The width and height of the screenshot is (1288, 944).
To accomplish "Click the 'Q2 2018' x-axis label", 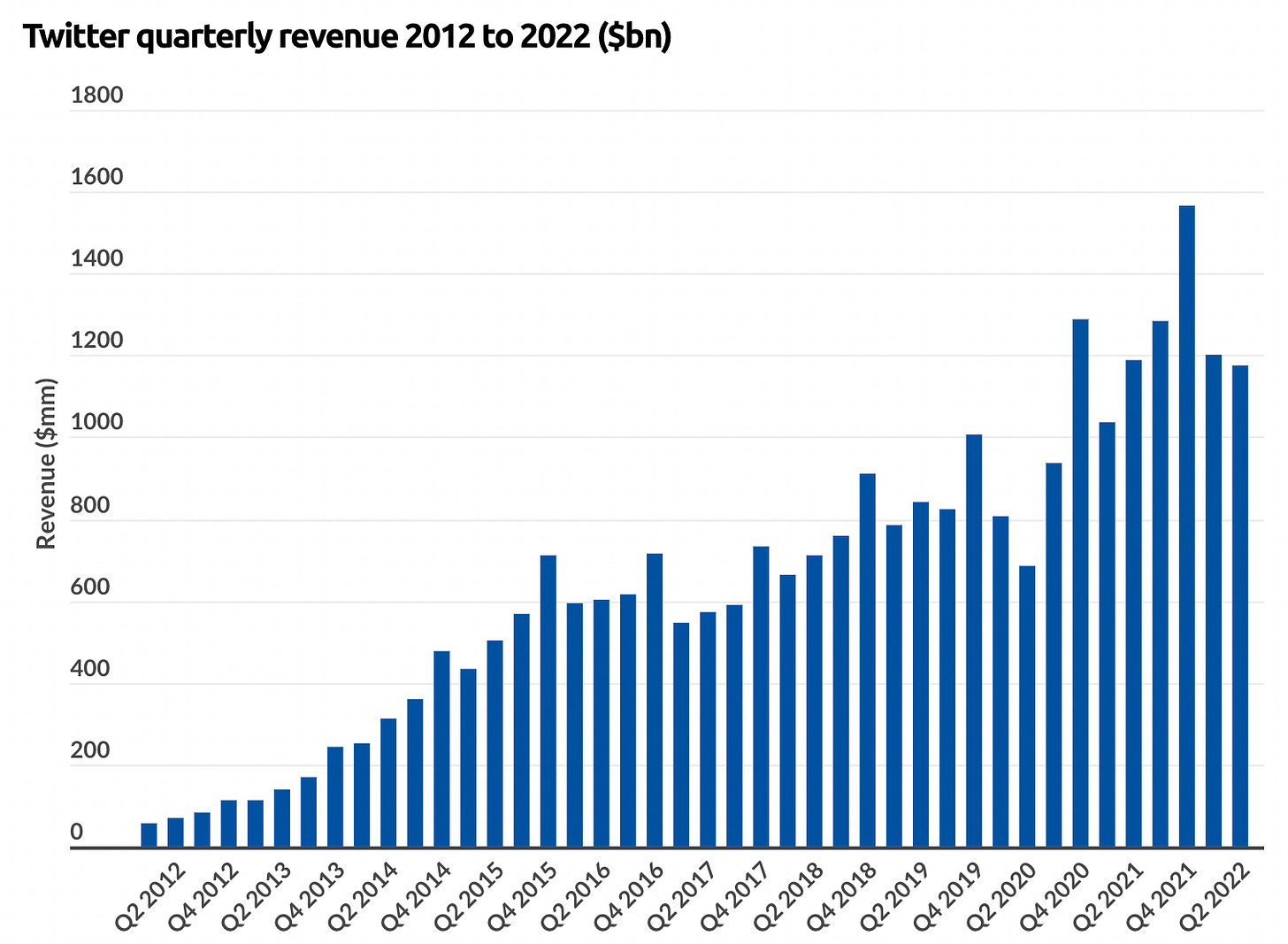I will [789, 895].
